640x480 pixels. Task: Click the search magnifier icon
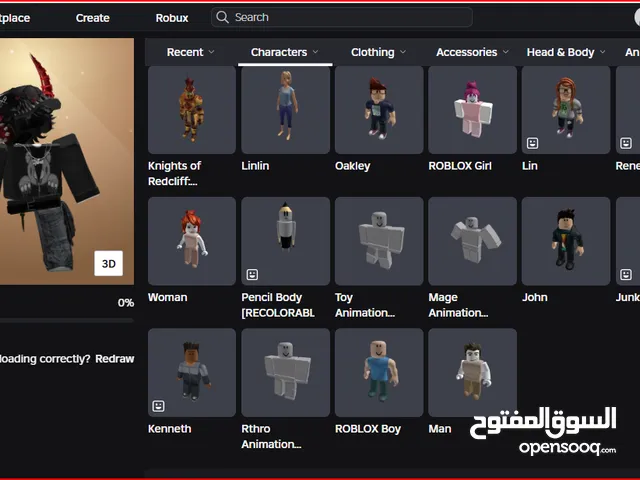[x=222, y=17]
